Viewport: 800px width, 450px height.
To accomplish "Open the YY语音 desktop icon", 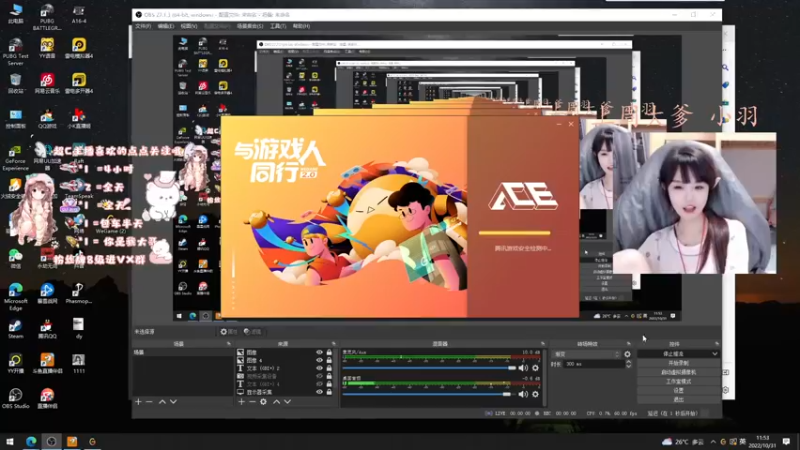I will coord(47,48).
